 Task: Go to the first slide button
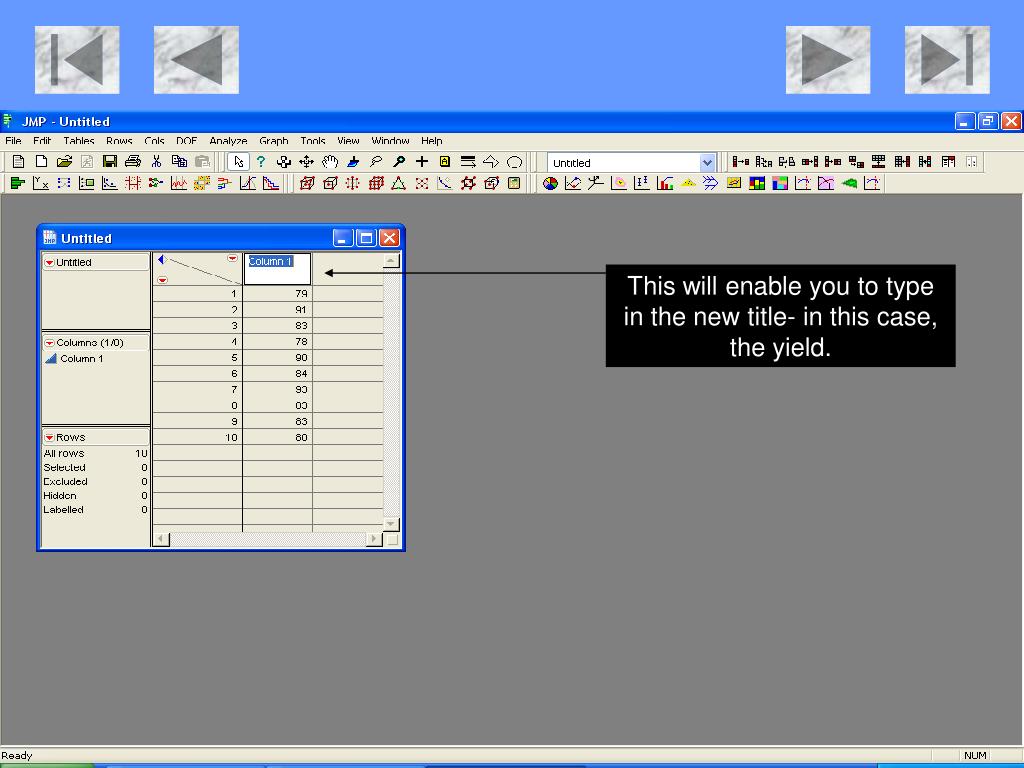(77, 60)
